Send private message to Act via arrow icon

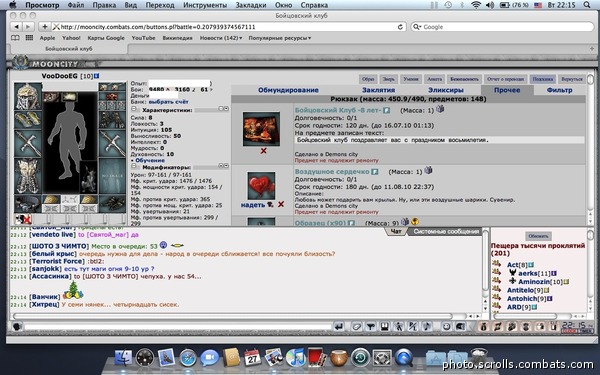tap(497, 264)
